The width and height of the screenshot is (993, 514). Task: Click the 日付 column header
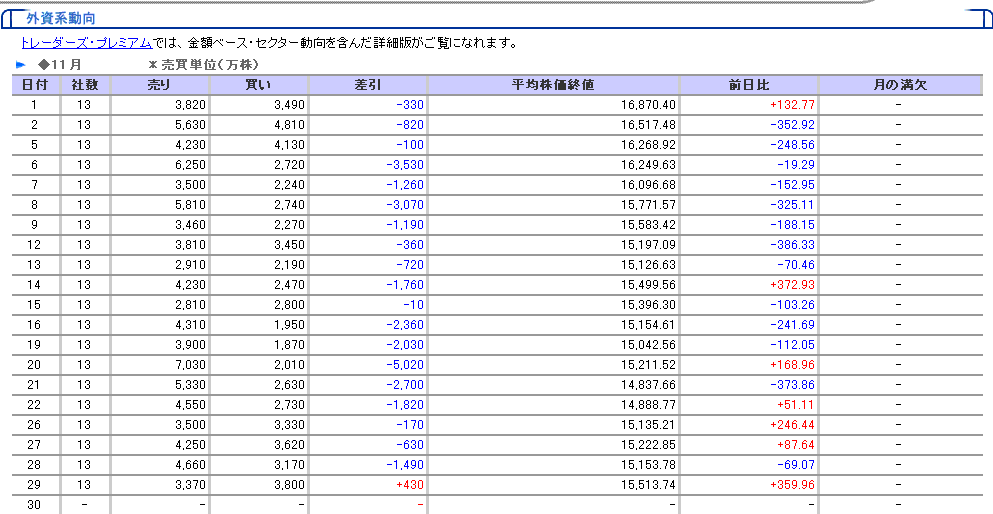pos(35,85)
